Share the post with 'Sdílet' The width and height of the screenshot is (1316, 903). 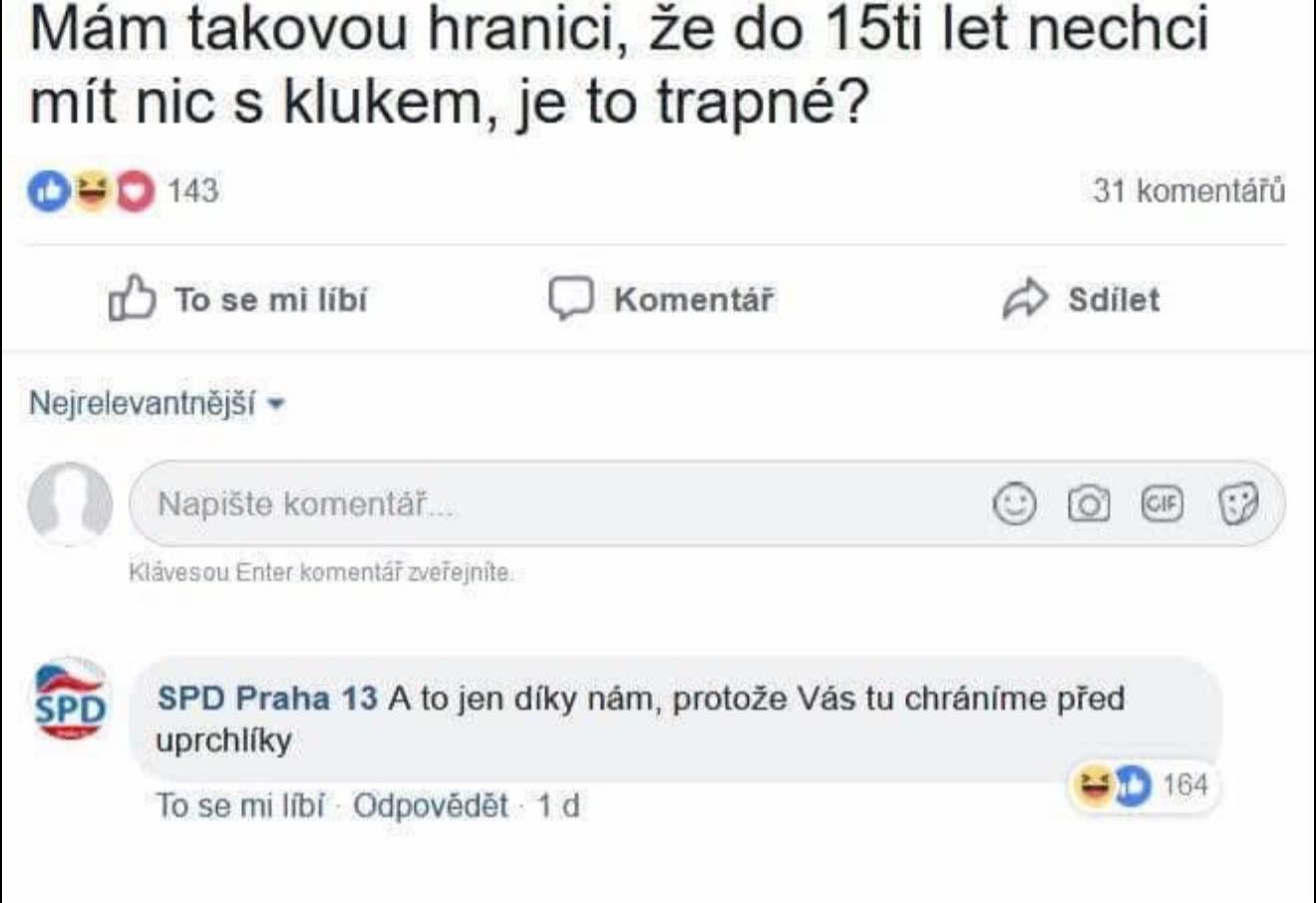pyautogui.click(x=1082, y=299)
